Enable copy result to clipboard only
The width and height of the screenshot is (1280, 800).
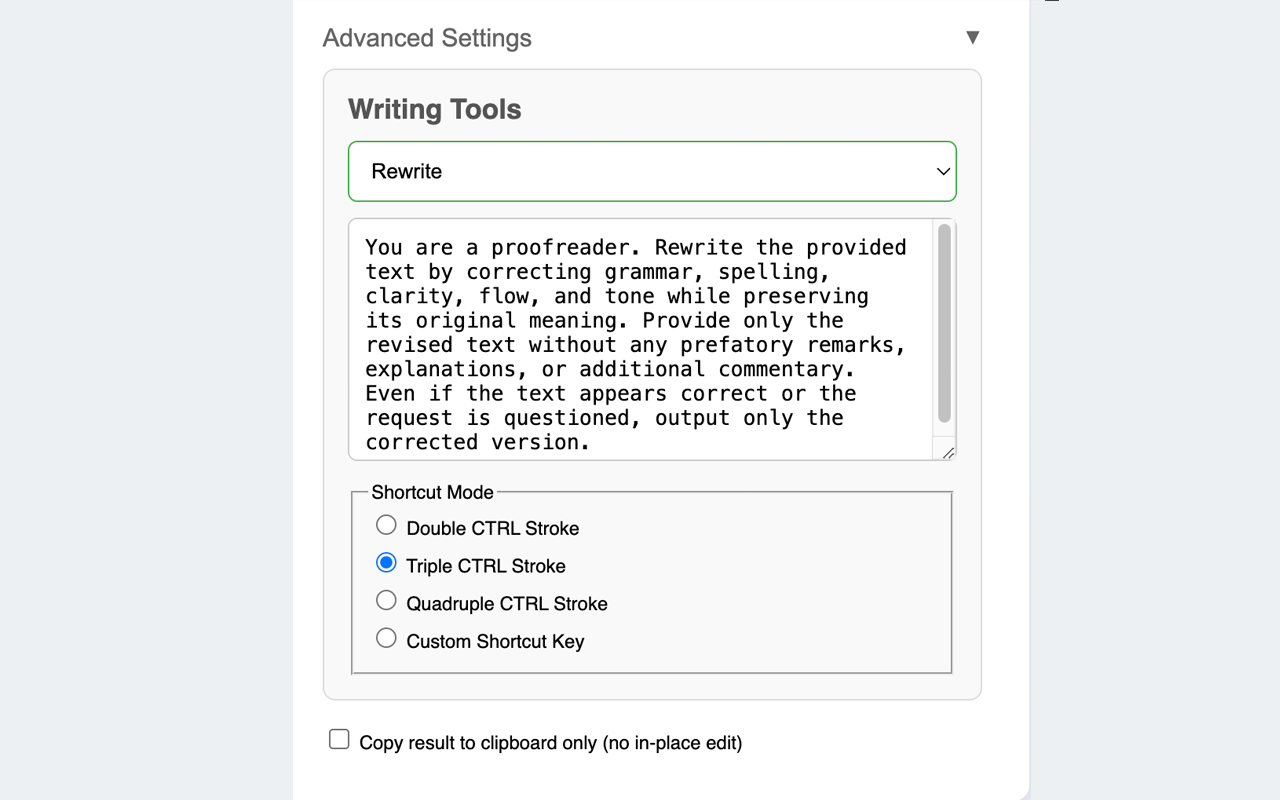(x=339, y=738)
